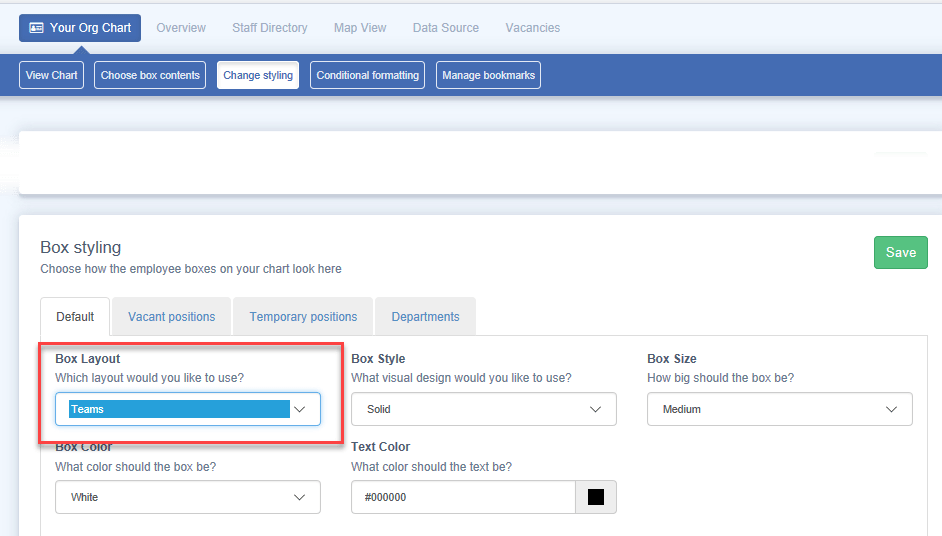Go to Staff Directory
Viewport: 942px width, 536px height.
[269, 28]
